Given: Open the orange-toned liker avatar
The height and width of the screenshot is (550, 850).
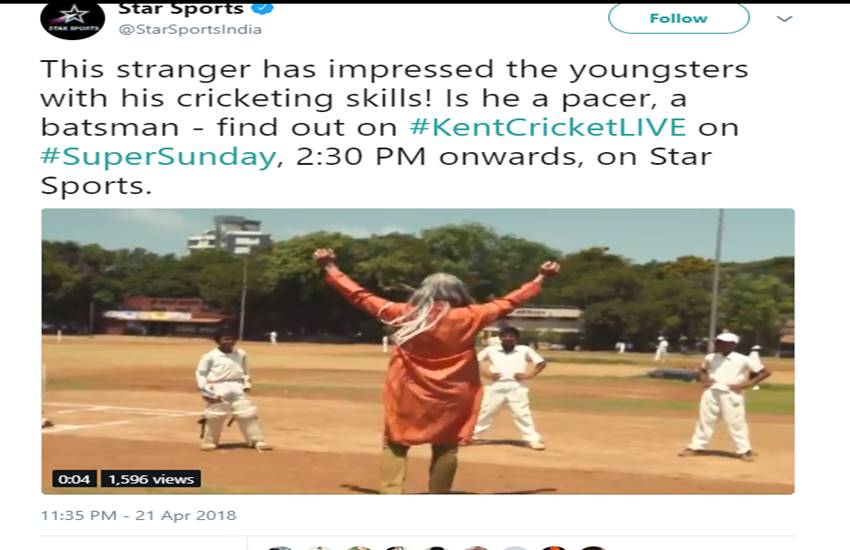Looking at the screenshot, I should coord(554,548).
